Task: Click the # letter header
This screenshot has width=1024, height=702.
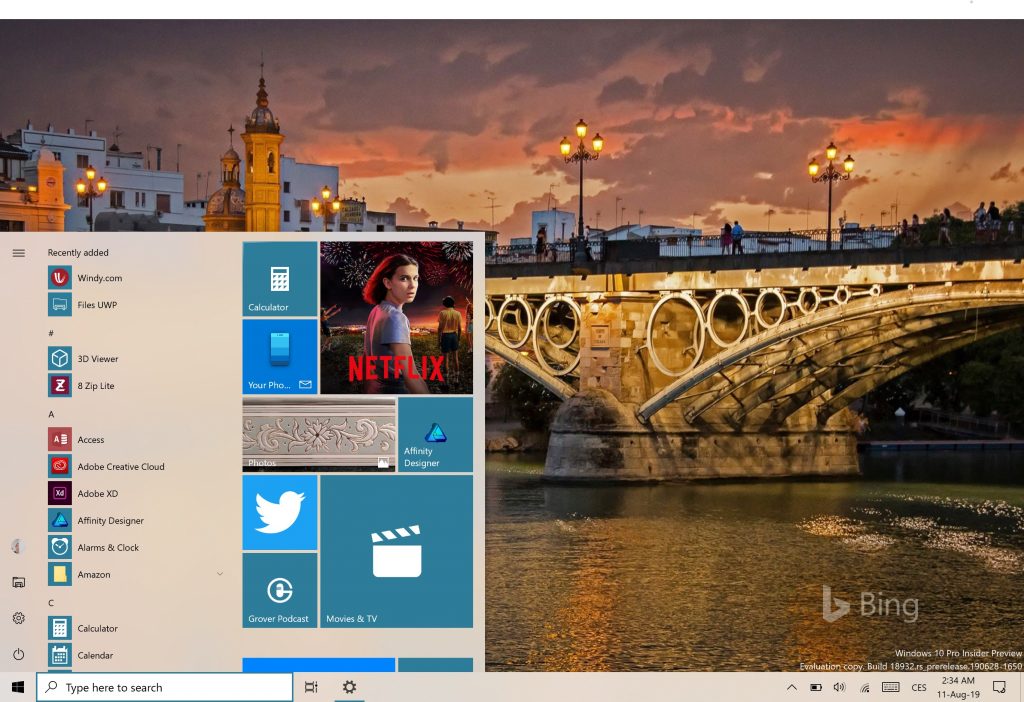Action: pyautogui.click(x=51, y=333)
